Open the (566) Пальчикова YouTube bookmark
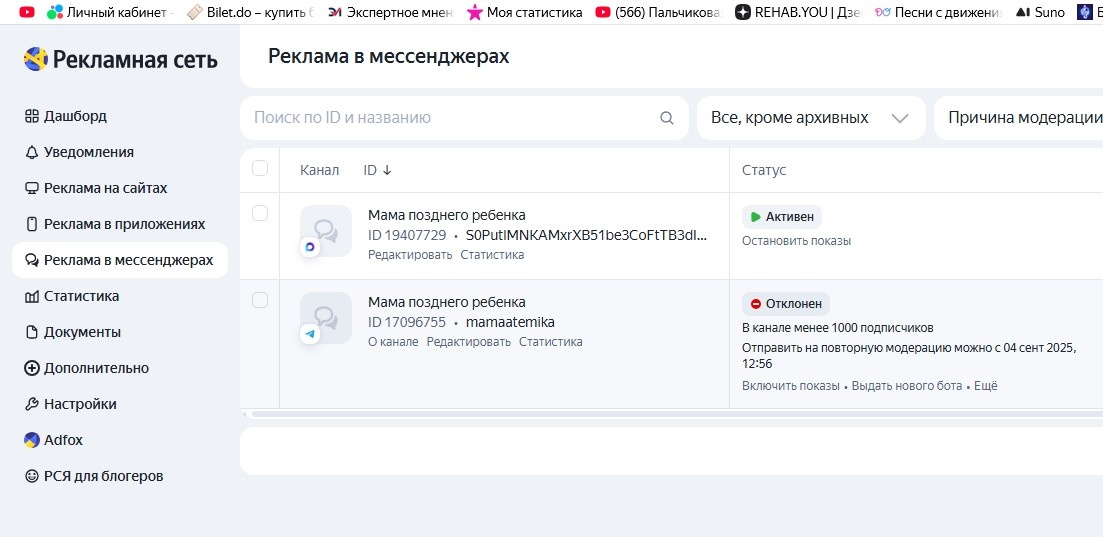The width and height of the screenshot is (1103, 537). pos(659,12)
